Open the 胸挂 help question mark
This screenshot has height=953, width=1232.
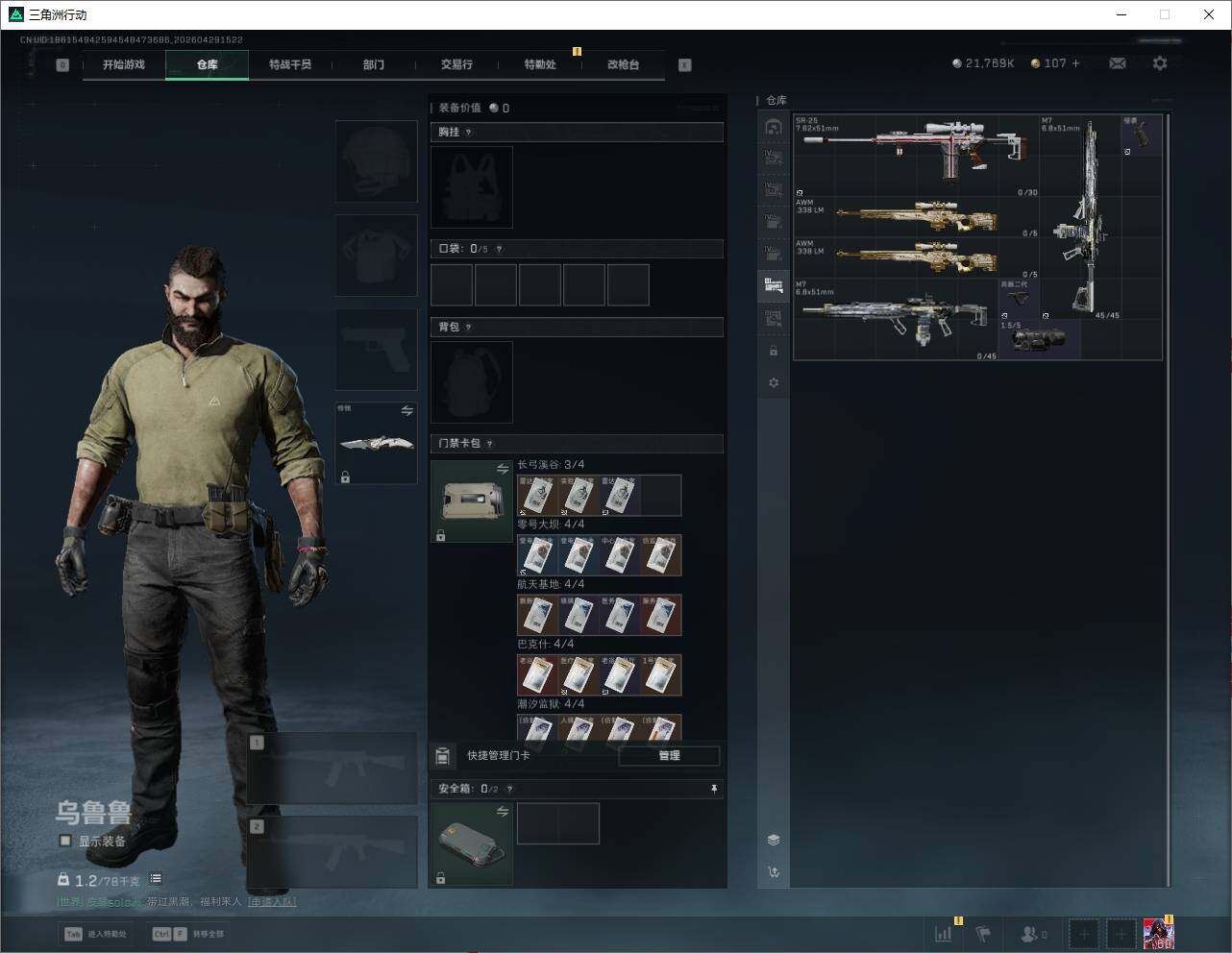point(469,133)
